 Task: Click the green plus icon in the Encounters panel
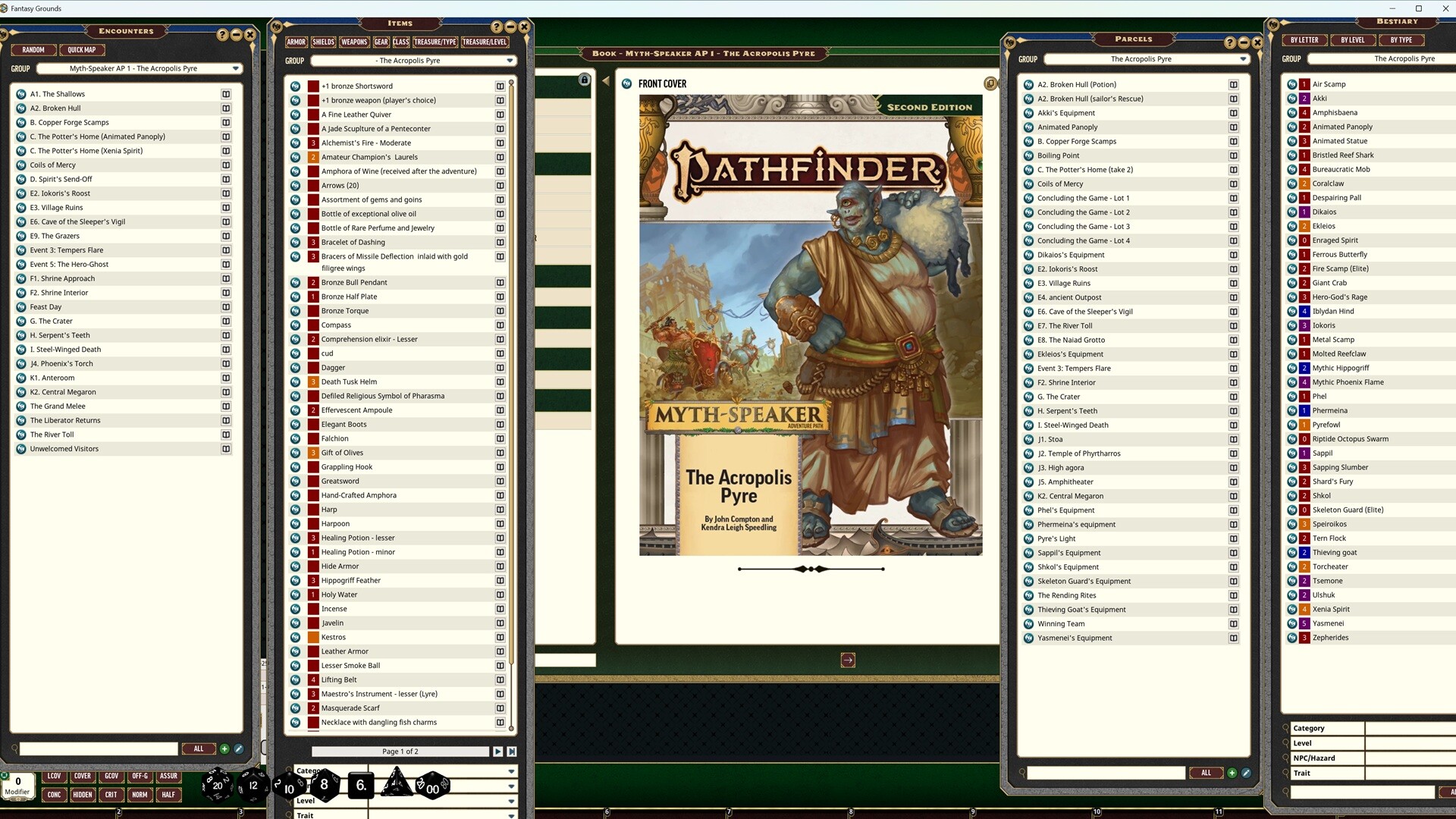224,748
